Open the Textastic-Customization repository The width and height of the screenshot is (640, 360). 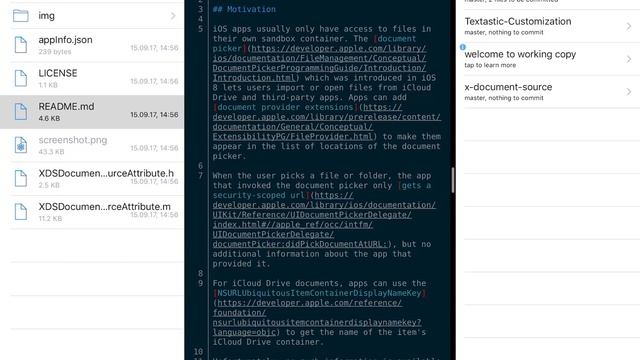tap(548, 26)
